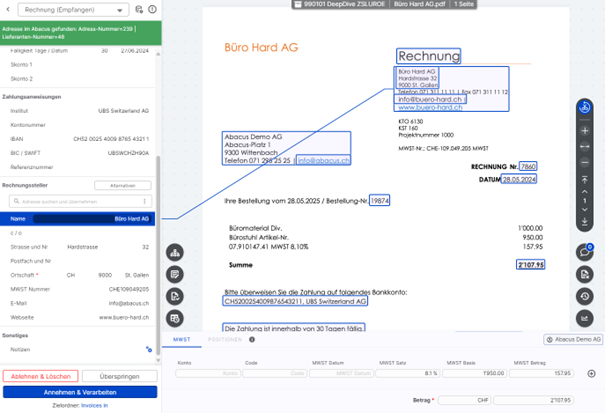Click the MWST Nummer value CHE109049205
Image resolution: width=605 pixels, height=413 pixels.
tap(129, 289)
